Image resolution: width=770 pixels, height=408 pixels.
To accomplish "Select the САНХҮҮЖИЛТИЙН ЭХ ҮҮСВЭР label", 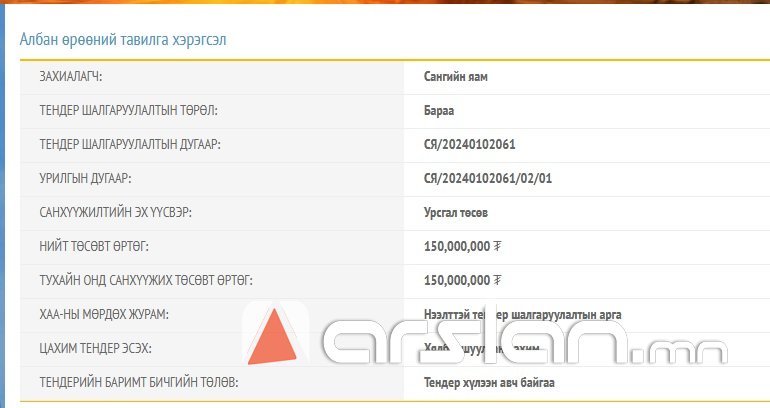I will (x=115, y=212).
